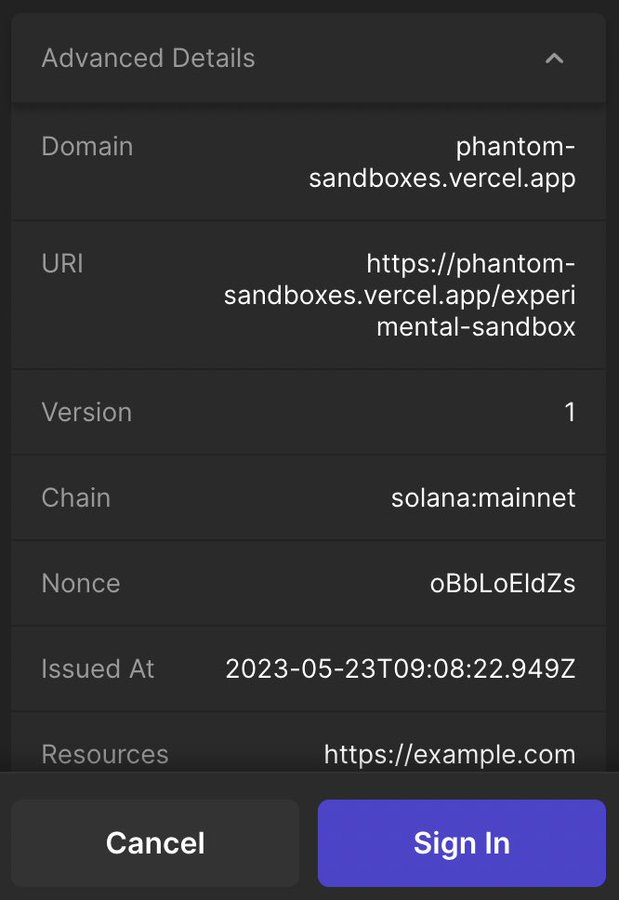Click the Resources field label

(x=105, y=754)
